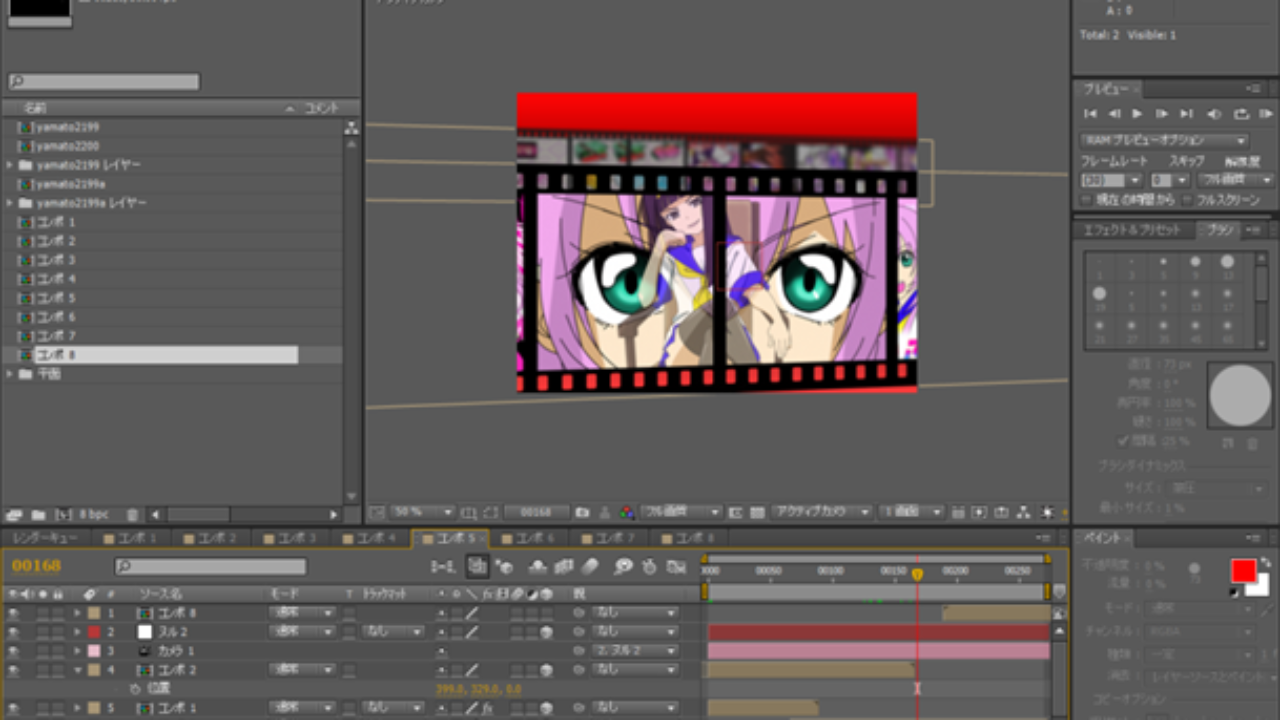
Task: Toggle position stopwatch for 位置 property
Action: coord(135,689)
